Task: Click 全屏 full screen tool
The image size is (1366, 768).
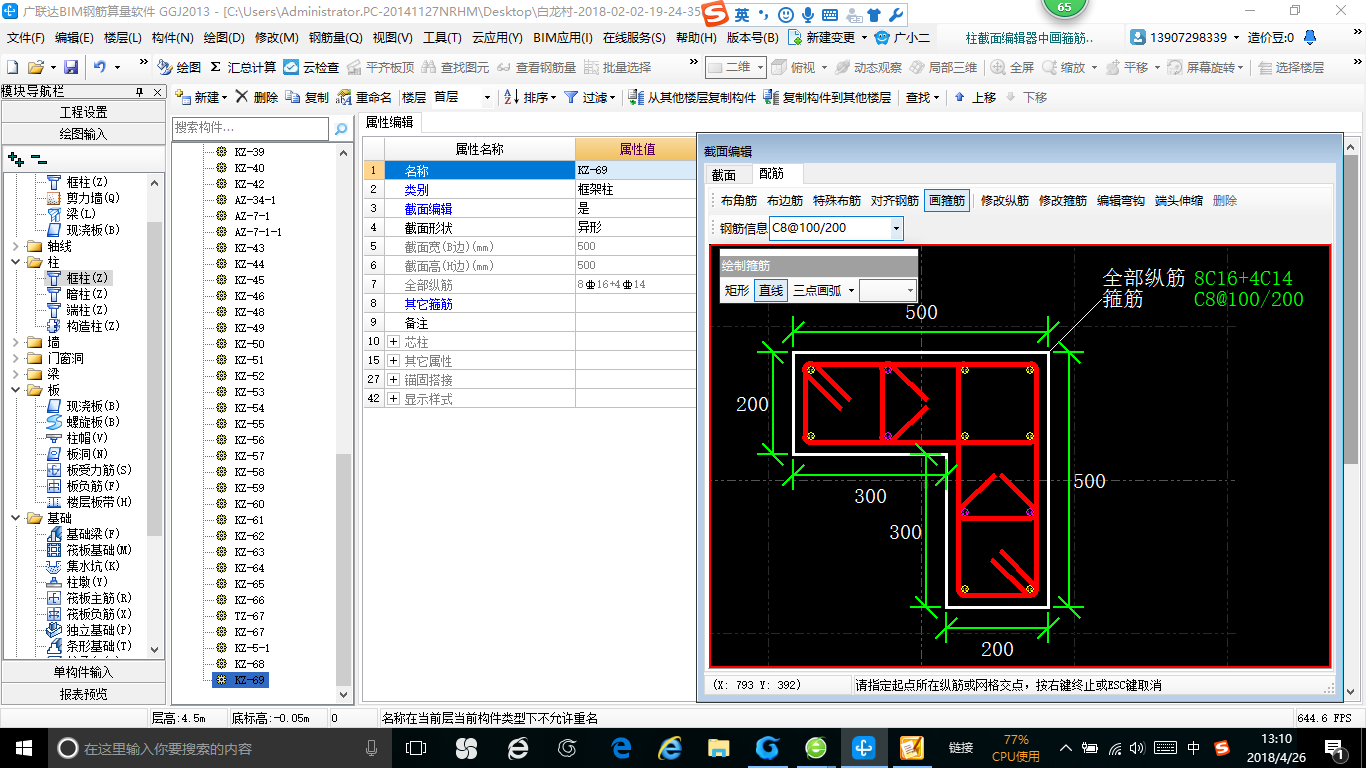Action: pyautogui.click(x=1013, y=67)
